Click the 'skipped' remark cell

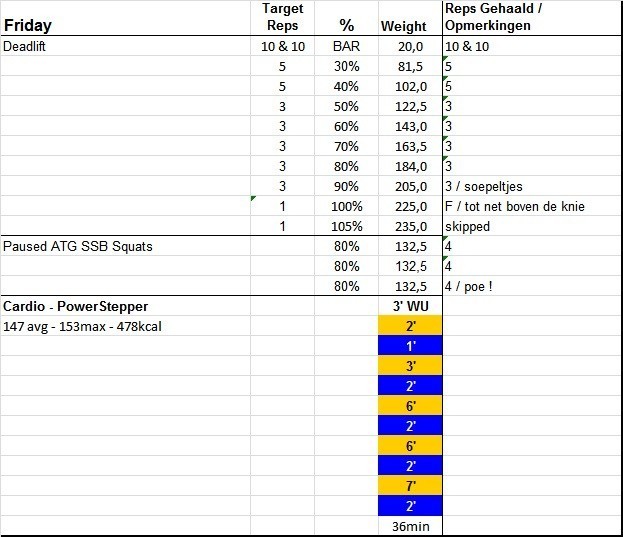(468, 226)
